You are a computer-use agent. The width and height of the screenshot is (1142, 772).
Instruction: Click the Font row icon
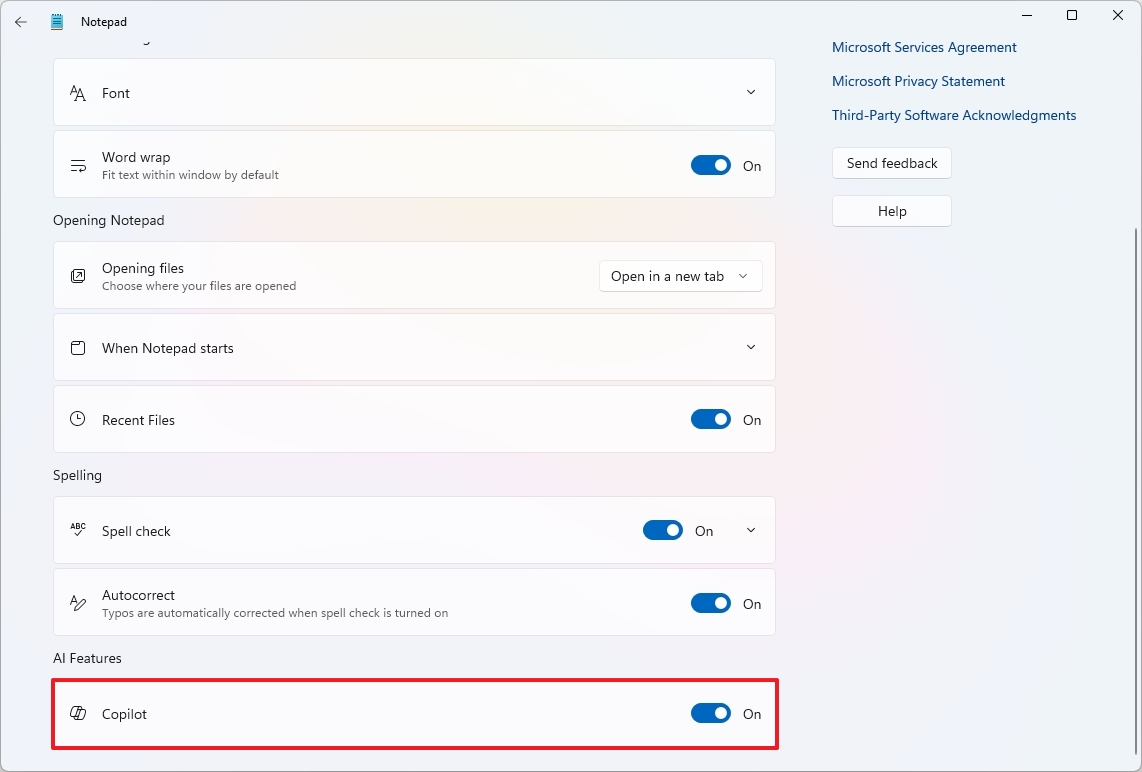[78, 93]
